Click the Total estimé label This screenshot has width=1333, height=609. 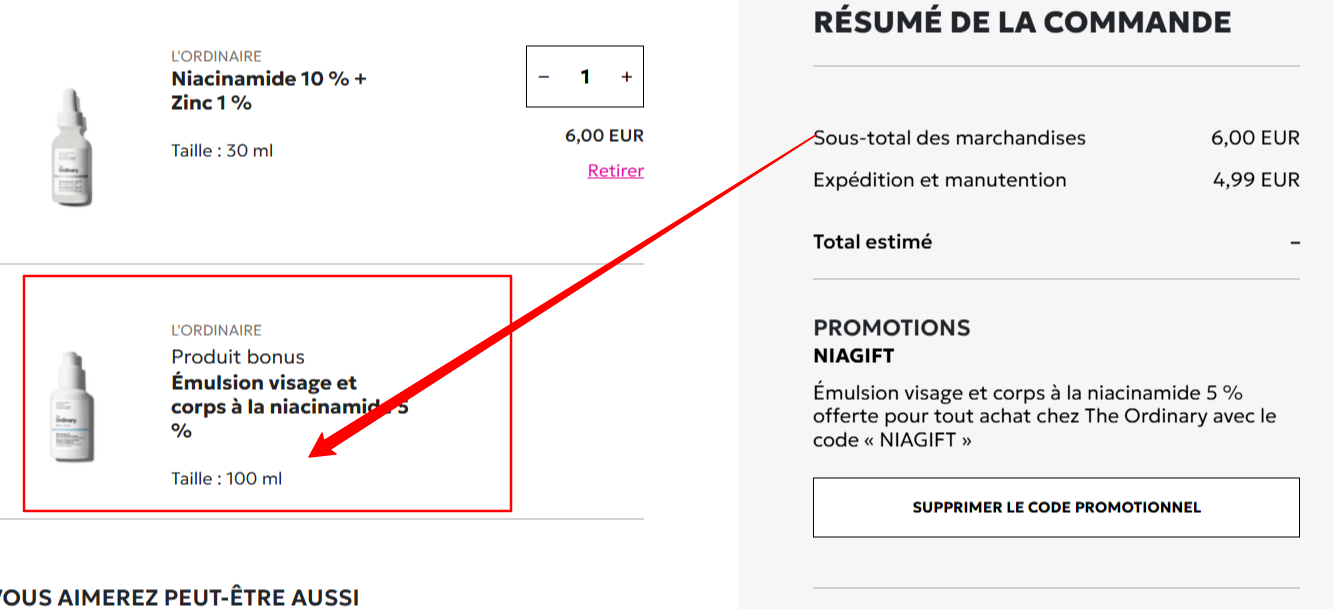(x=872, y=242)
